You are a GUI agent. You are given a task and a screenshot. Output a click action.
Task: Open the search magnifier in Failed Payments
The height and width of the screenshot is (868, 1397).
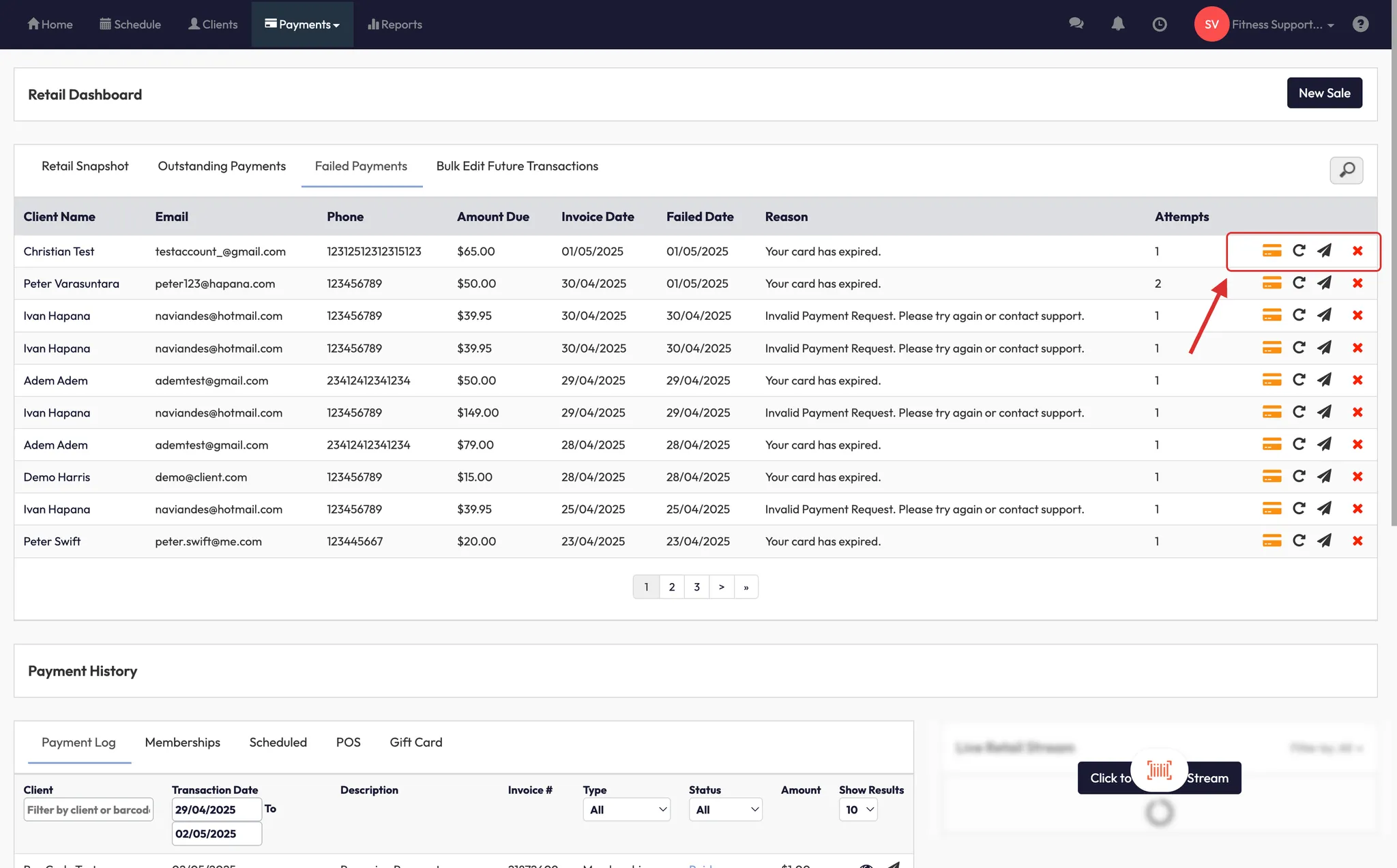(1346, 170)
